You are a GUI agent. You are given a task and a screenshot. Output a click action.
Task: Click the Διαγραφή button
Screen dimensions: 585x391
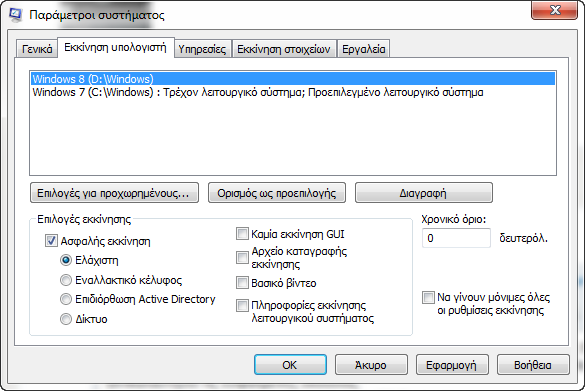tap(424, 193)
